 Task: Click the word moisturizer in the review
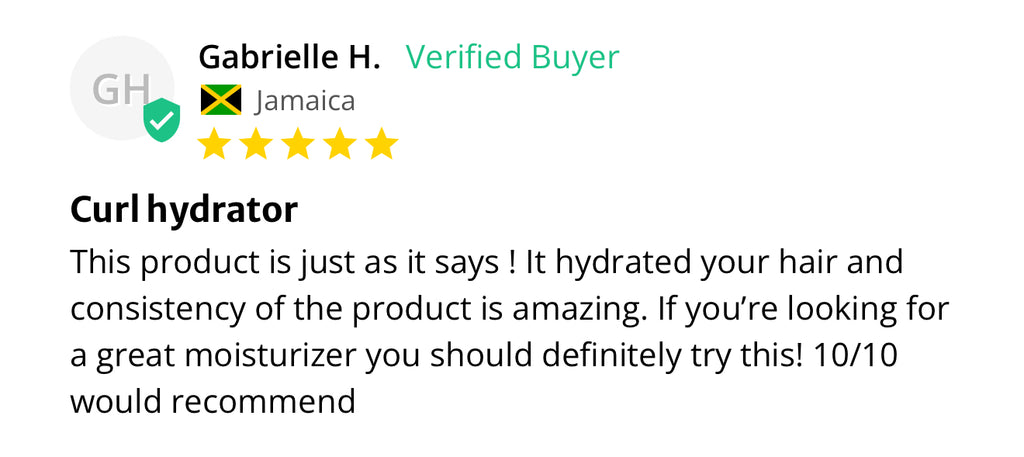(x=271, y=355)
